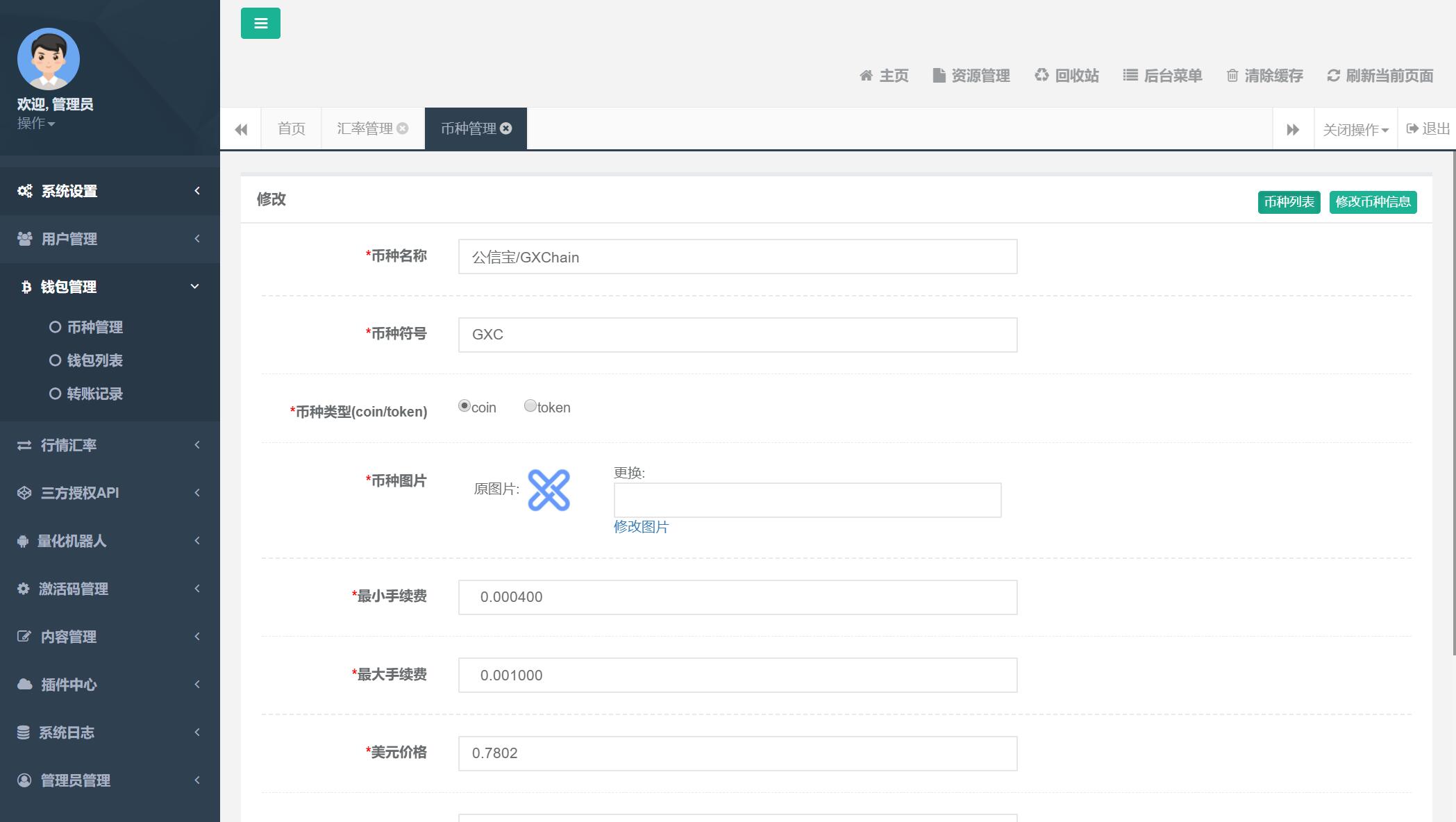1456x822 pixels.
Task: Click the 币种名称 input field
Action: tap(737, 257)
